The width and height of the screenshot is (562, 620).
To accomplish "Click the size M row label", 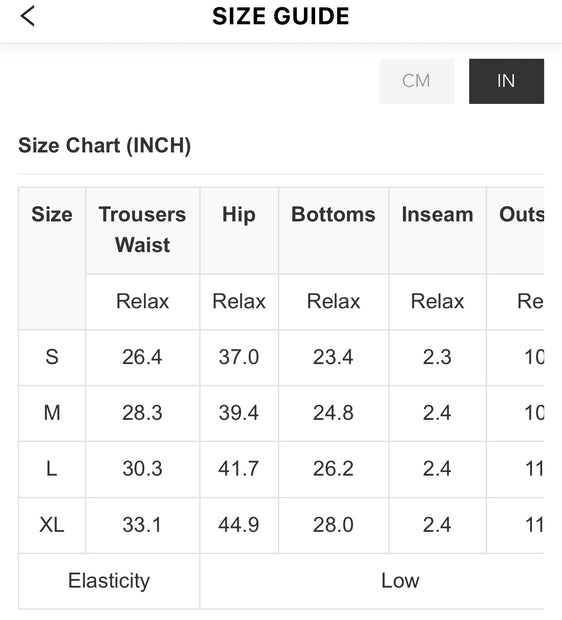I will point(52,413).
